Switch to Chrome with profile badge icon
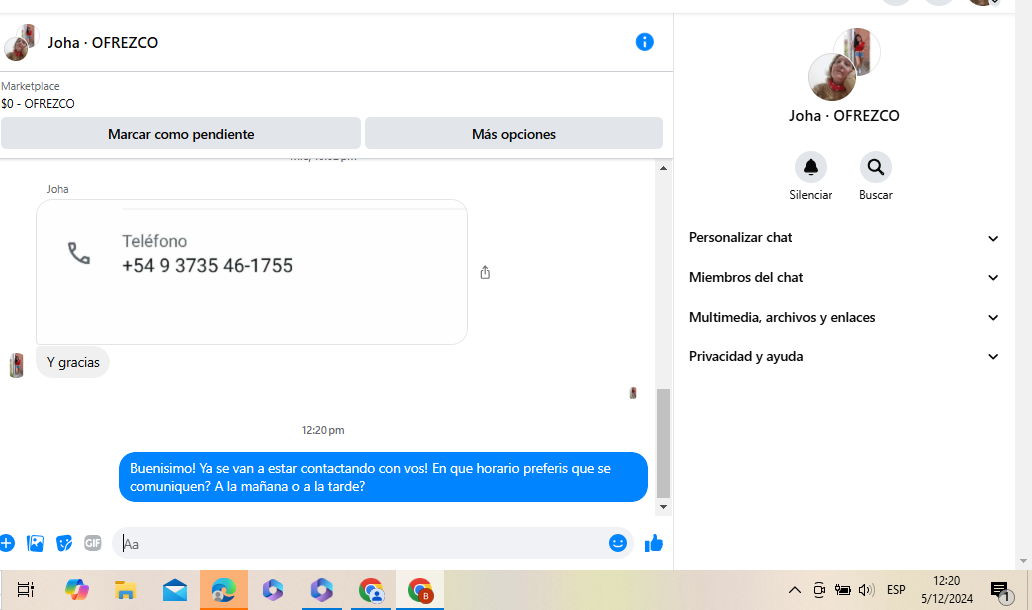Image resolution: width=1032 pixels, height=610 pixels. [371, 590]
